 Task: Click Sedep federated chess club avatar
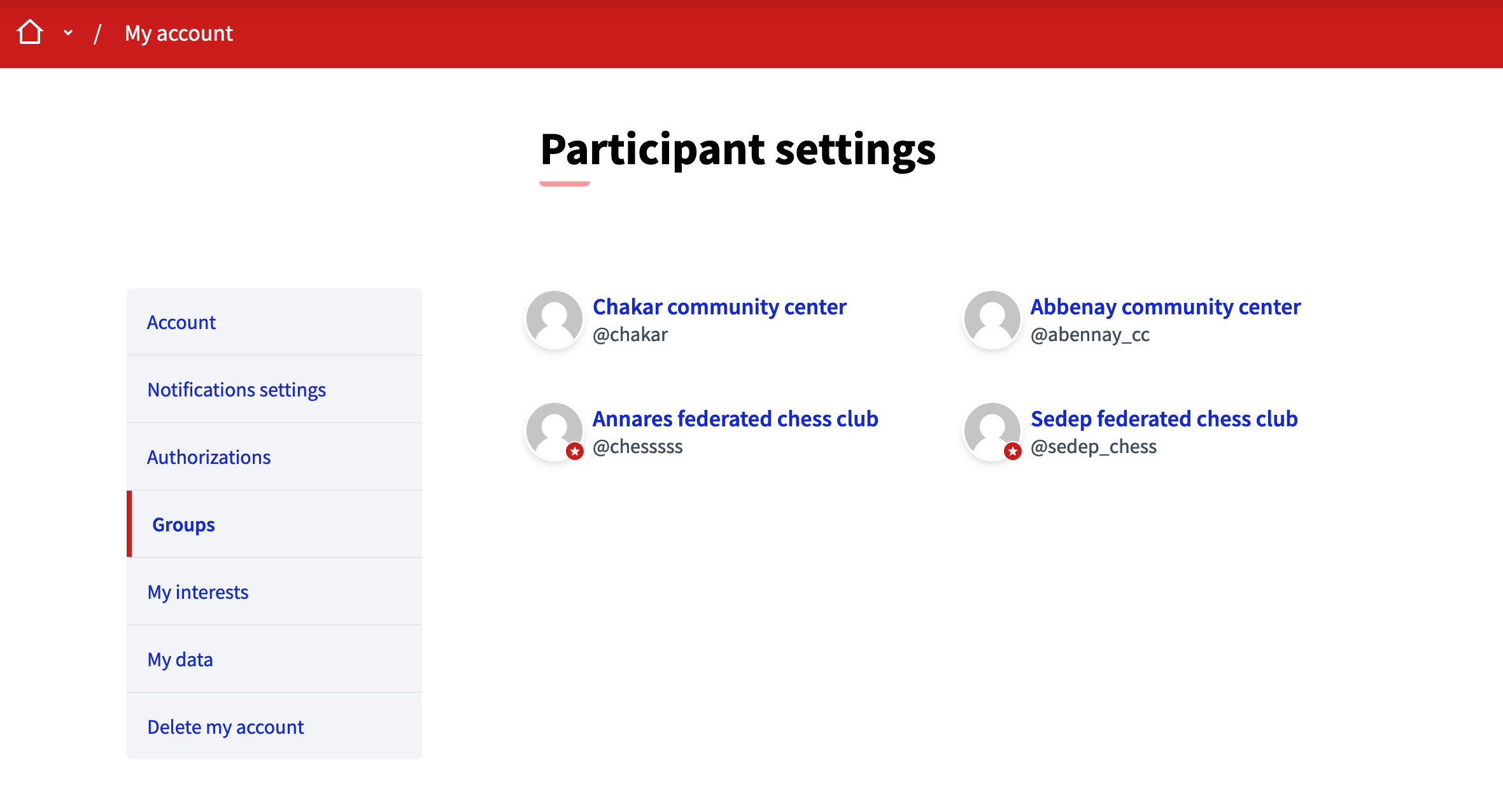[x=992, y=431]
